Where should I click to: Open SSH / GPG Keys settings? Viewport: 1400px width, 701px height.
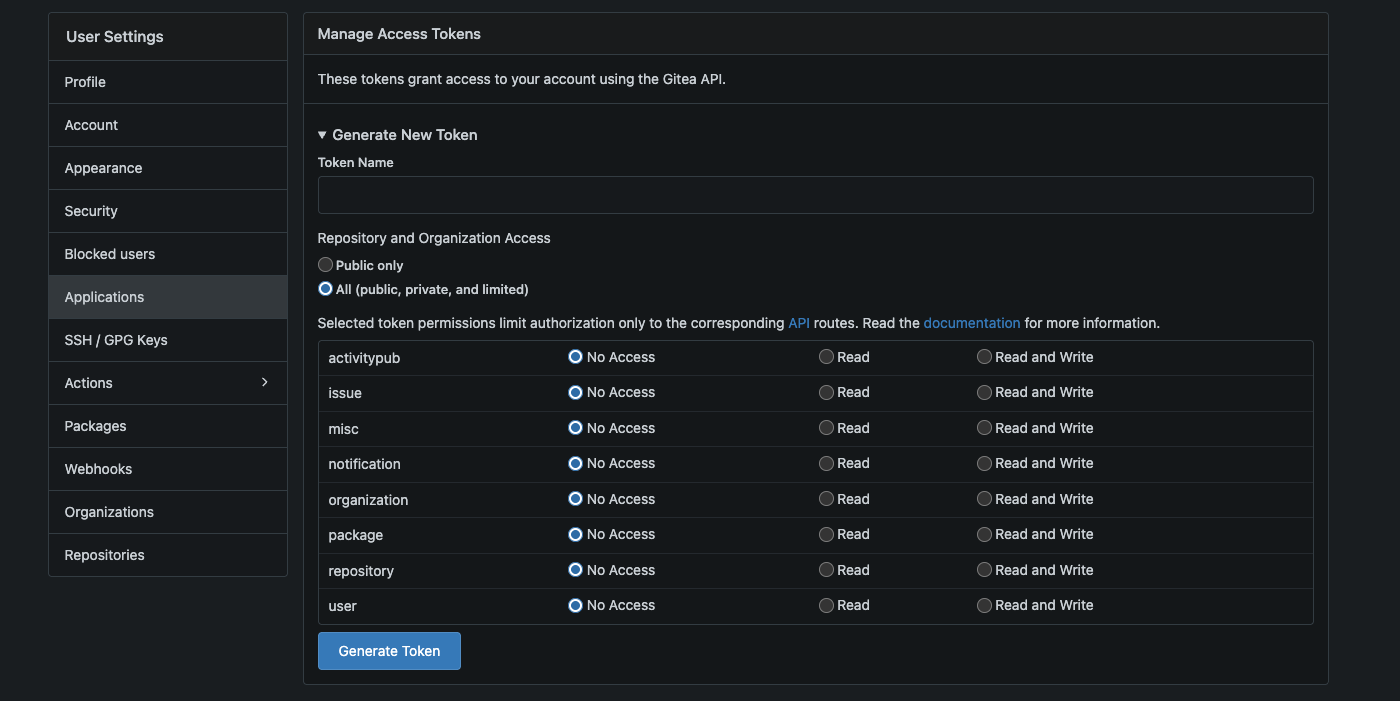click(116, 340)
